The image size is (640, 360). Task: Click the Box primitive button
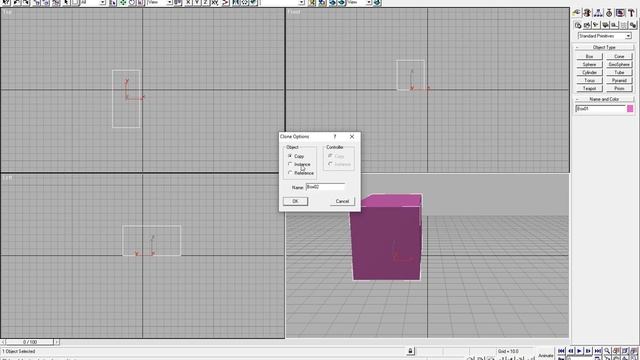coord(589,56)
